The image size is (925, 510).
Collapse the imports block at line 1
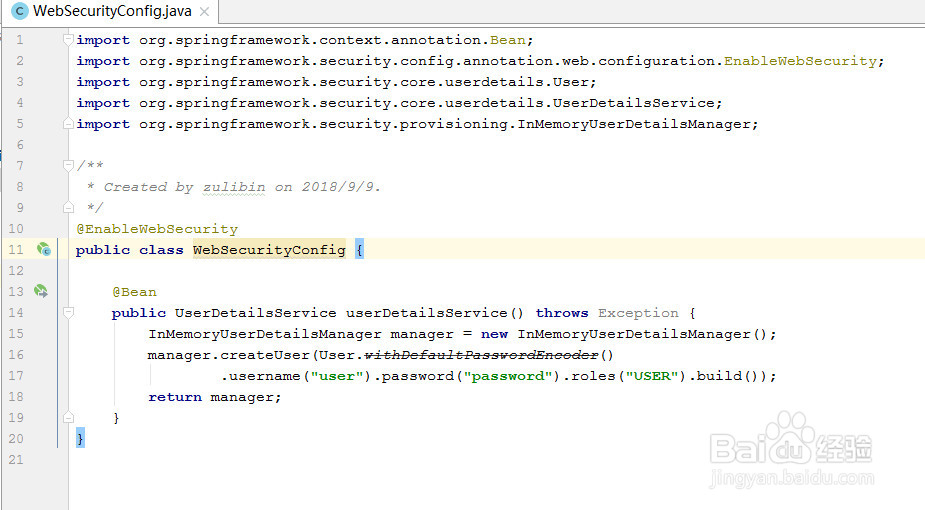tap(68, 40)
